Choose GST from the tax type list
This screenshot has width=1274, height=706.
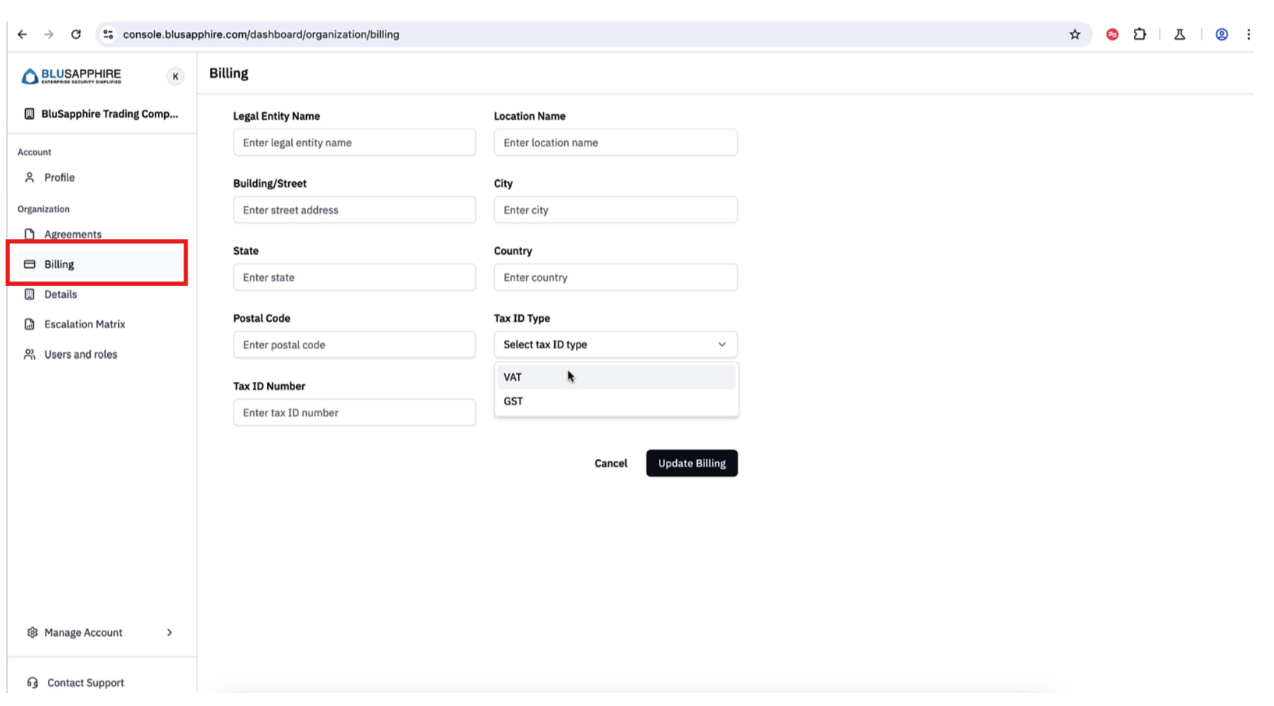[513, 401]
